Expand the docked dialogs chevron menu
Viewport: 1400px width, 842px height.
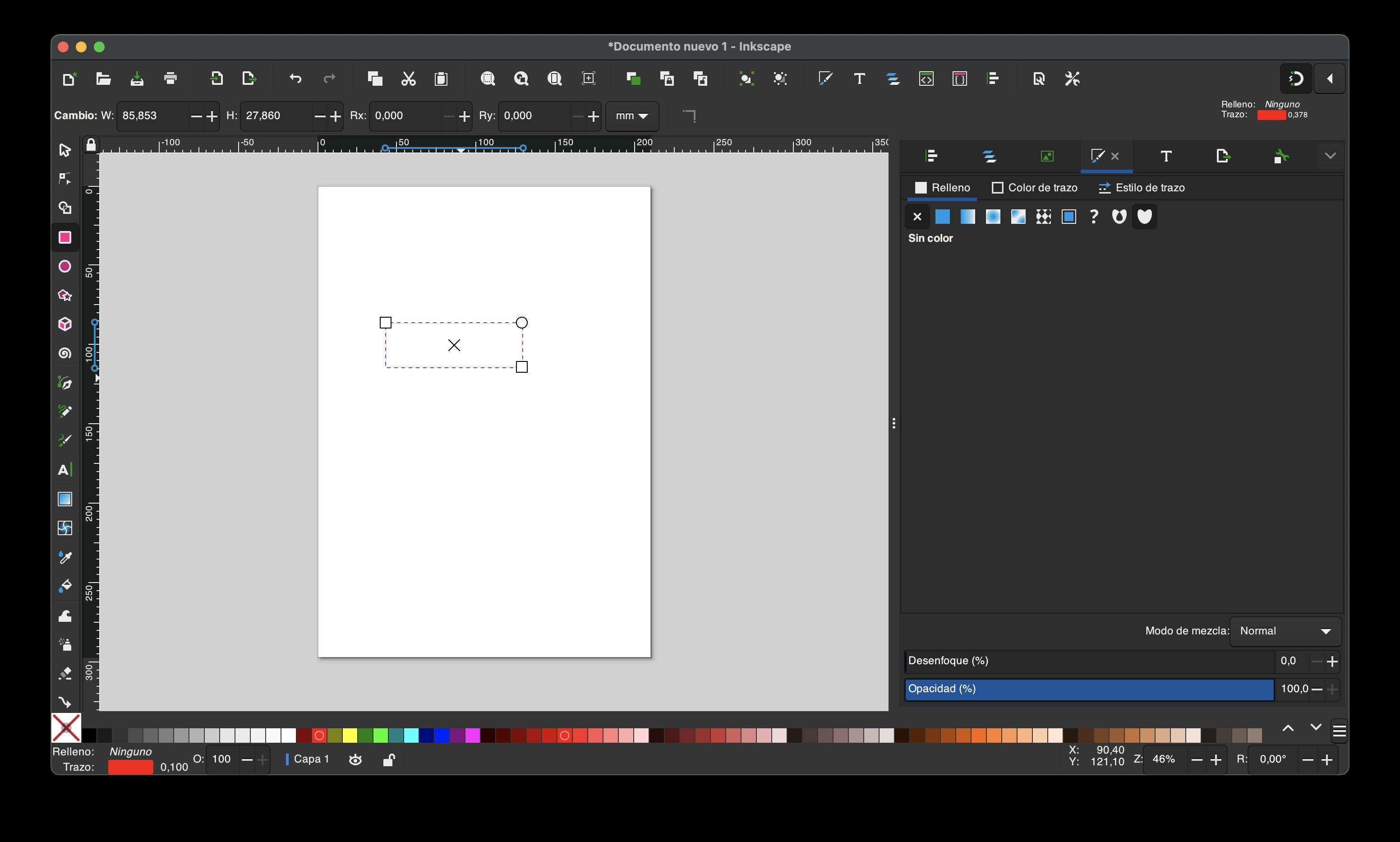pos(1330,156)
